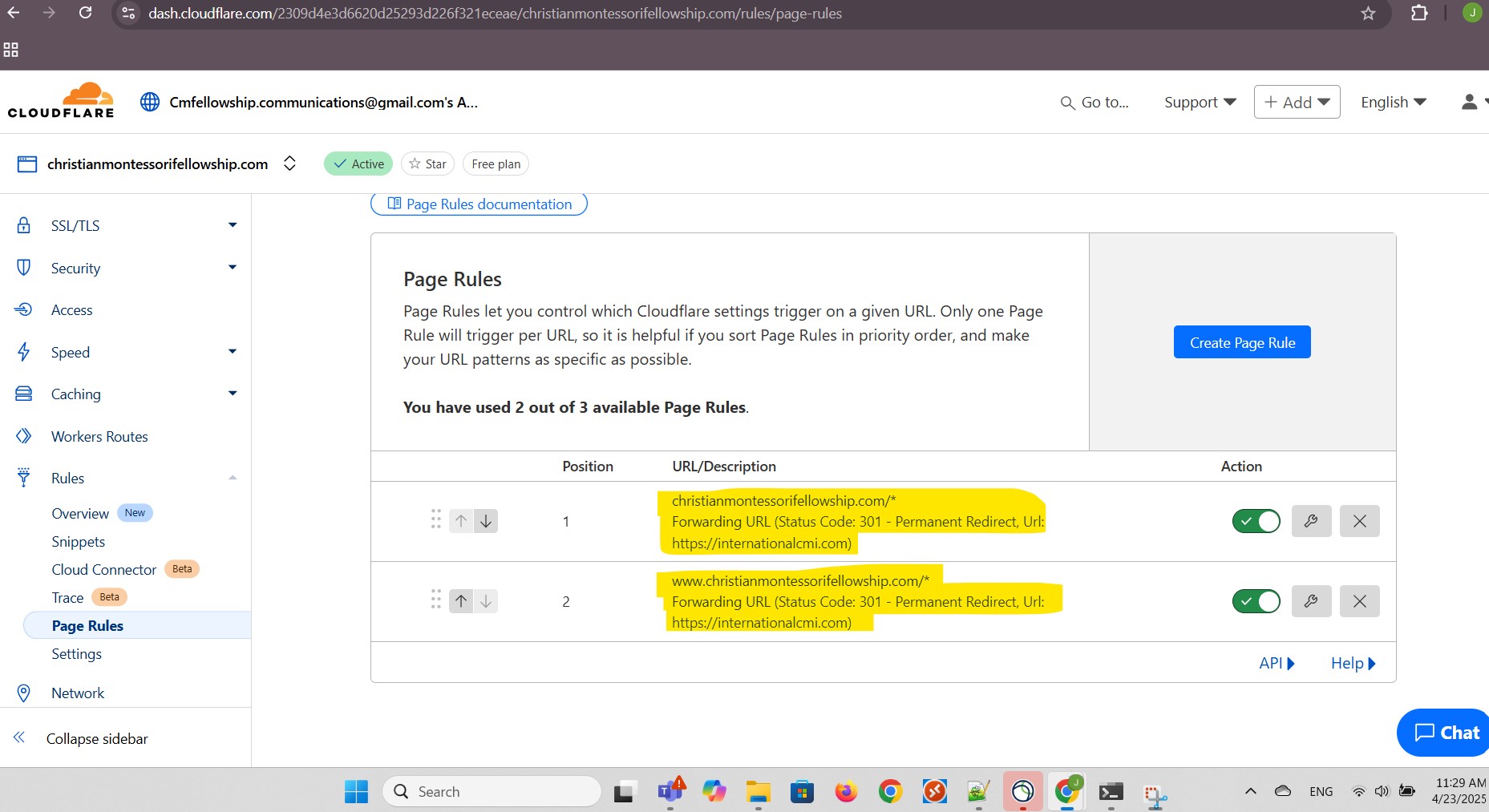Go to Rules Overview
The image size is (1489, 812).
coord(80,513)
